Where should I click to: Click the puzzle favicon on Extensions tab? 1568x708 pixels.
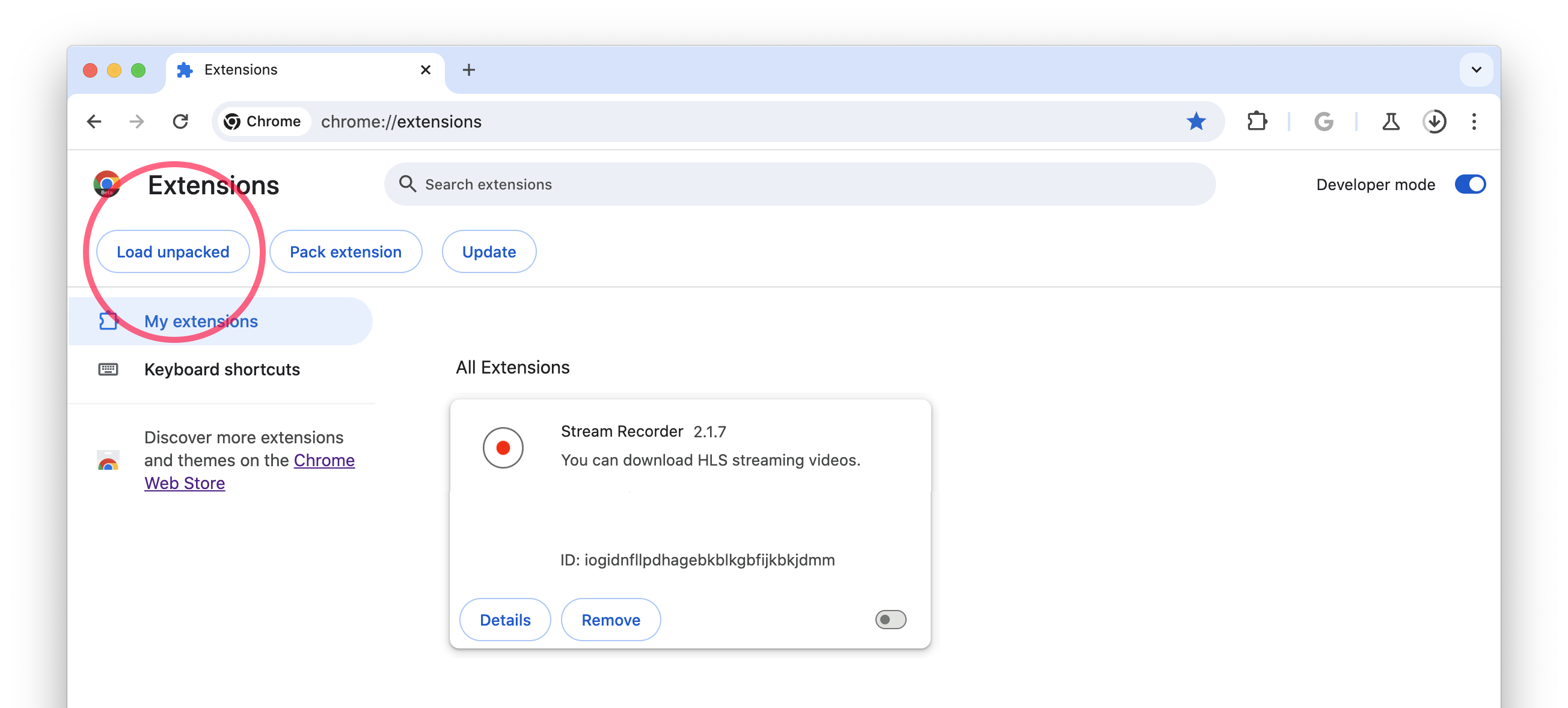click(185, 70)
